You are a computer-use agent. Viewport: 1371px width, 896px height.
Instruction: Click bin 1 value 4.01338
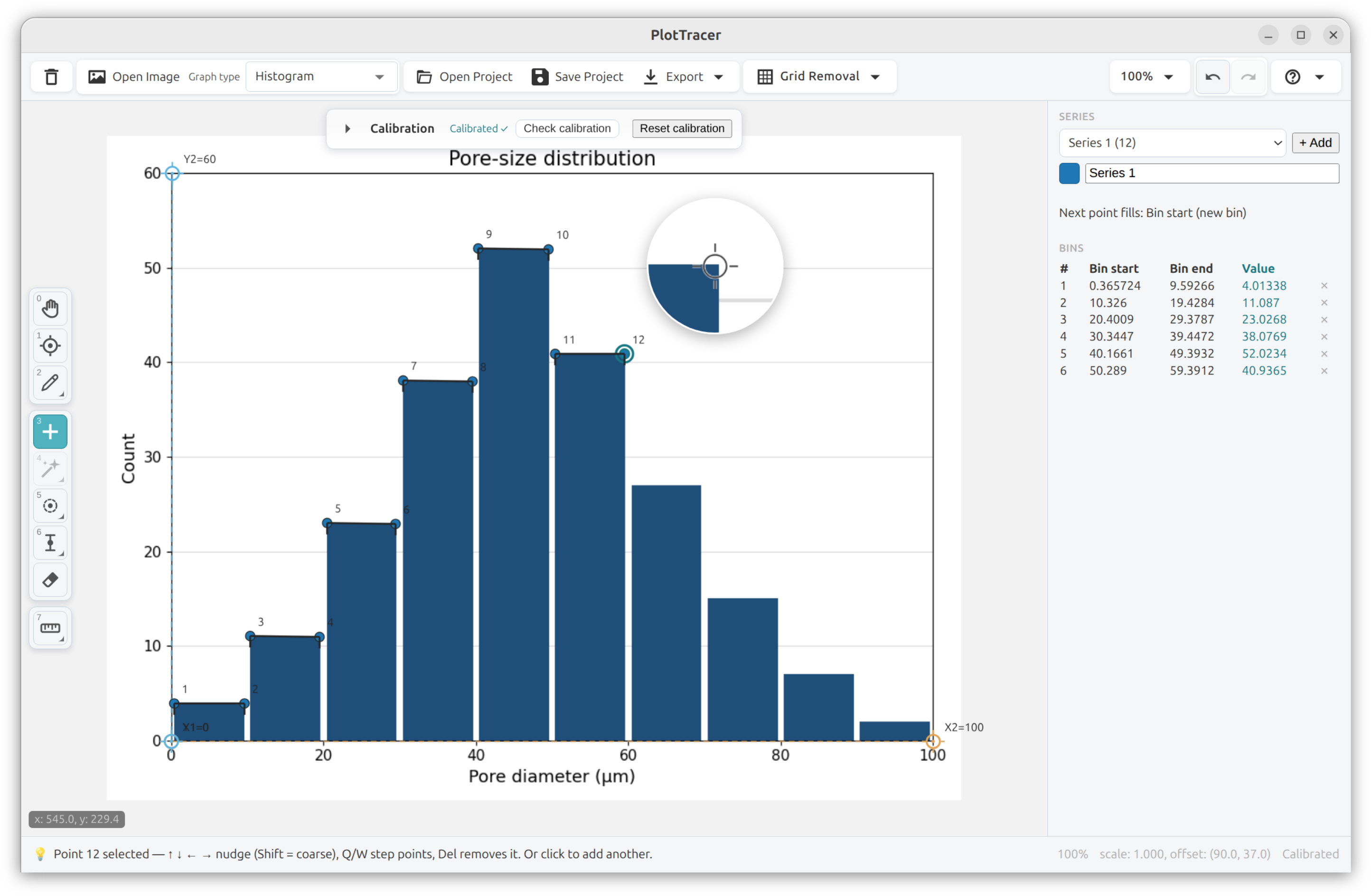point(1264,286)
